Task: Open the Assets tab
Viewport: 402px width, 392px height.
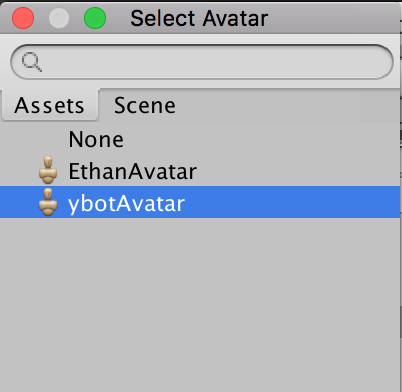Action: (x=50, y=105)
